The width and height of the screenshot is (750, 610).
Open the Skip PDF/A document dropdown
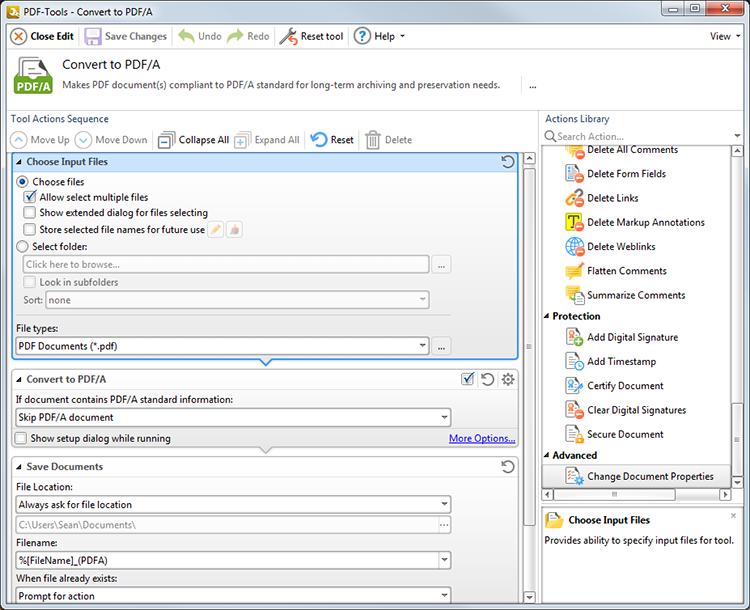[233, 417]
